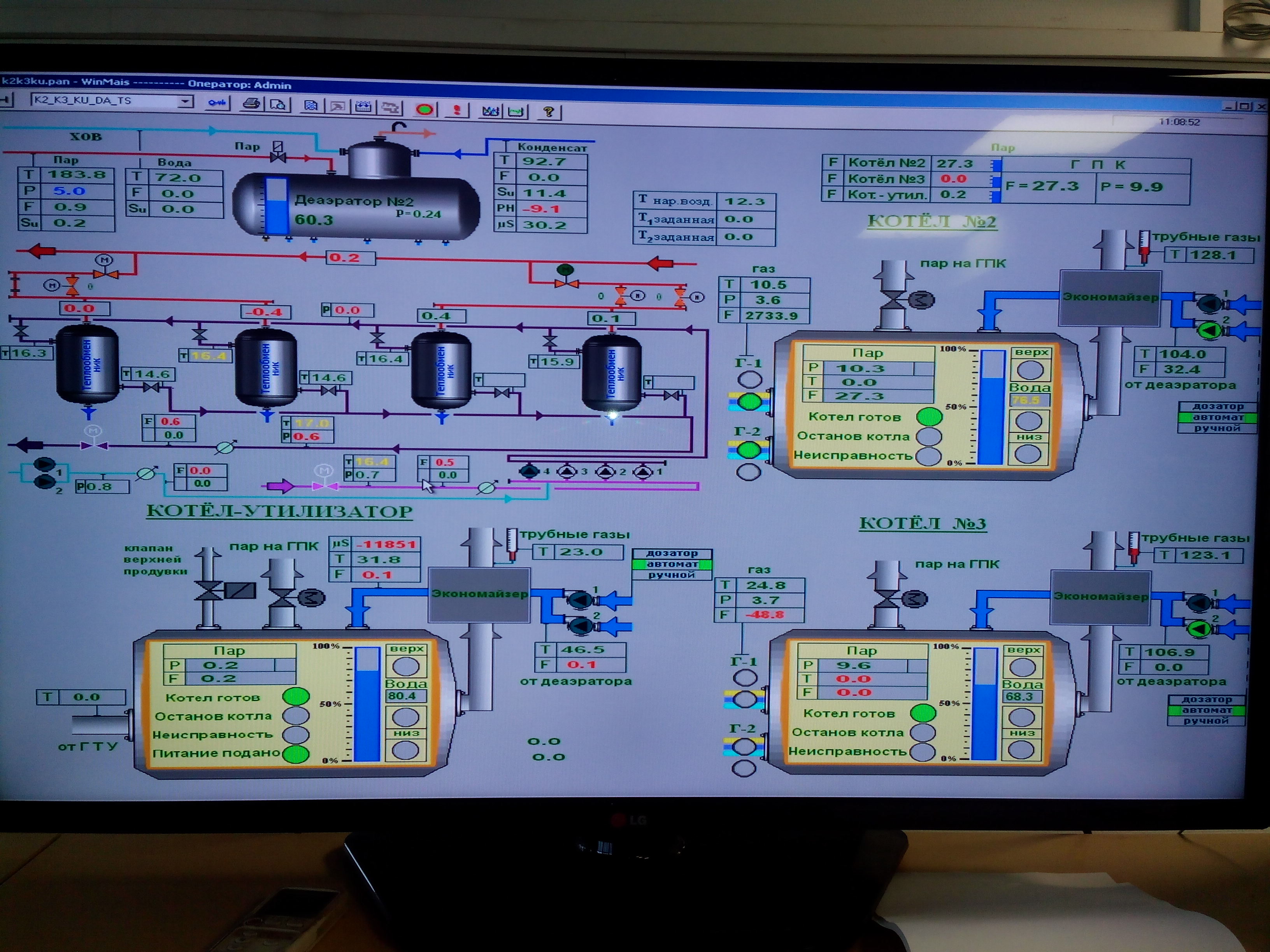The width and height of the screenshot is (1270, 952).
Task: Click the printer icon in the toolbar
Action: pyautogui.click(x=251, y=104)
